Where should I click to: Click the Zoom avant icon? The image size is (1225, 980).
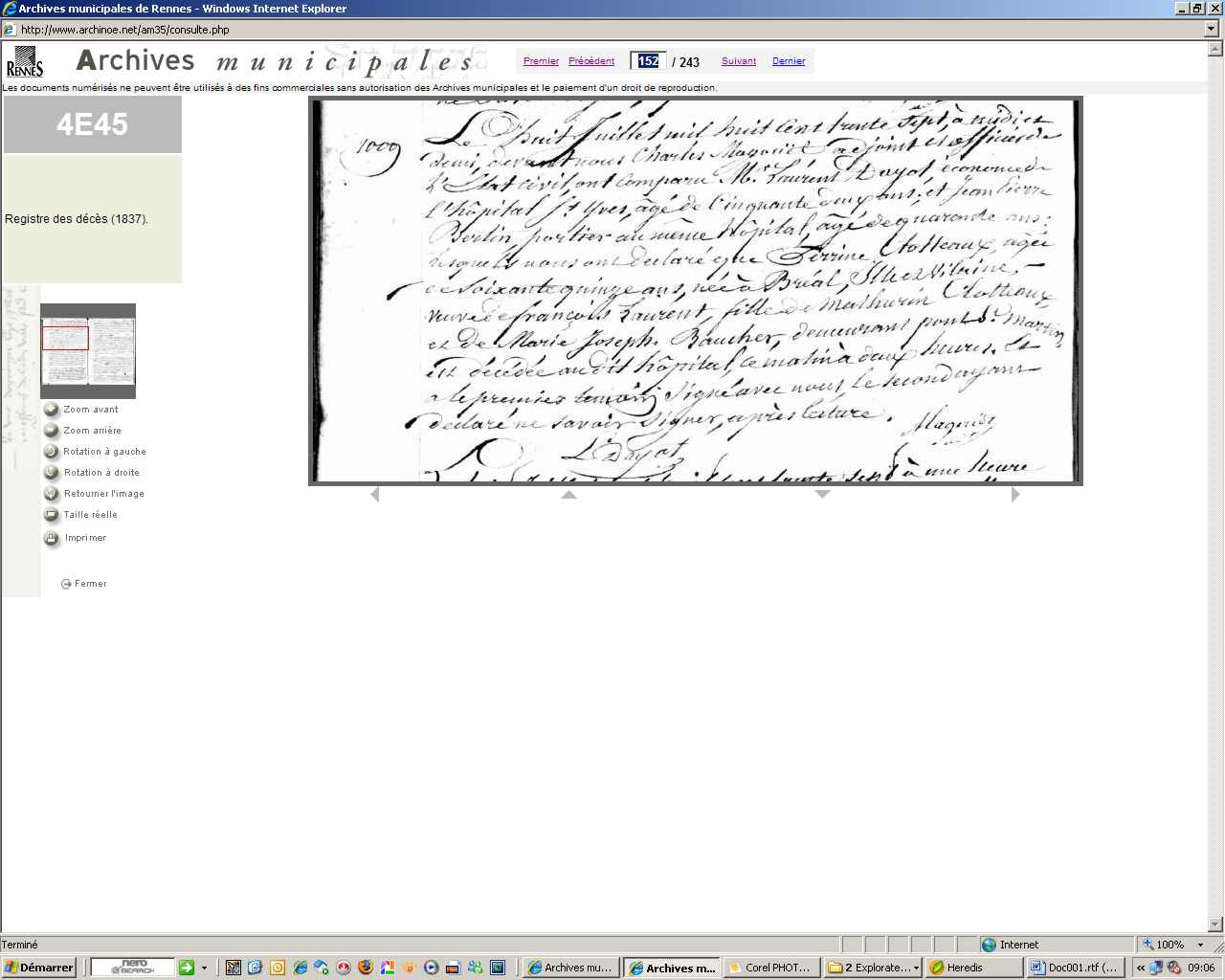click(52, 410)
